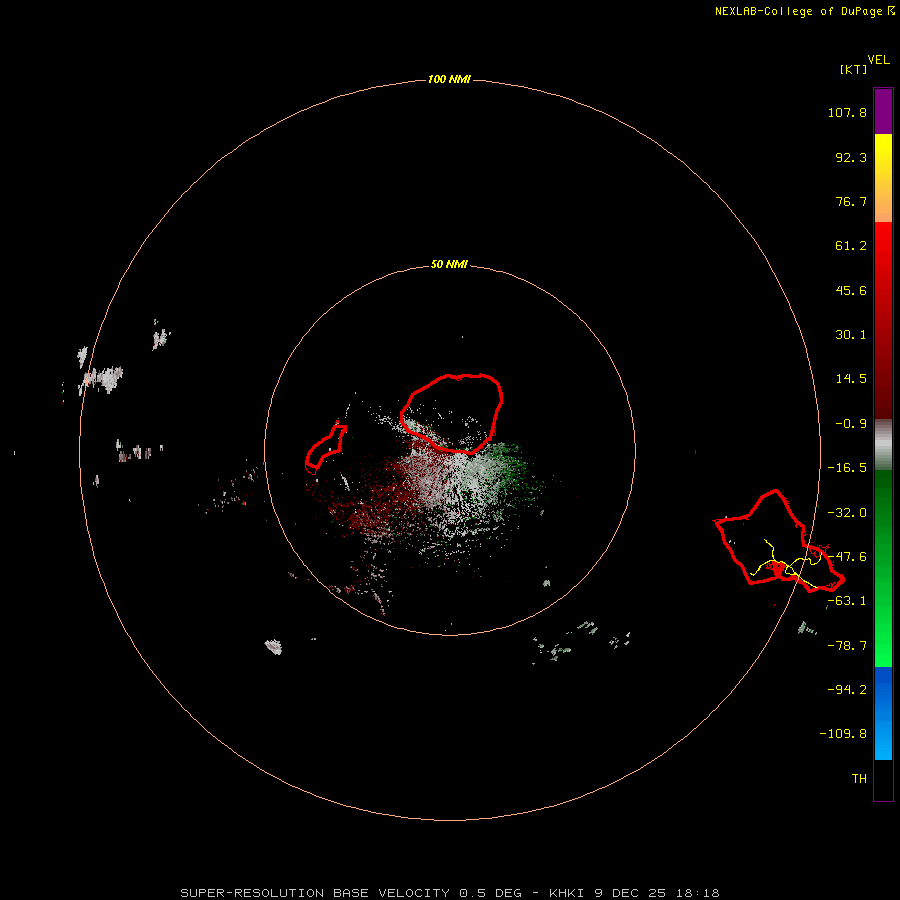This screenshot has height=900, width=900.
Task: Click the -109.8 velocity scale value
Action: [844, 734]
